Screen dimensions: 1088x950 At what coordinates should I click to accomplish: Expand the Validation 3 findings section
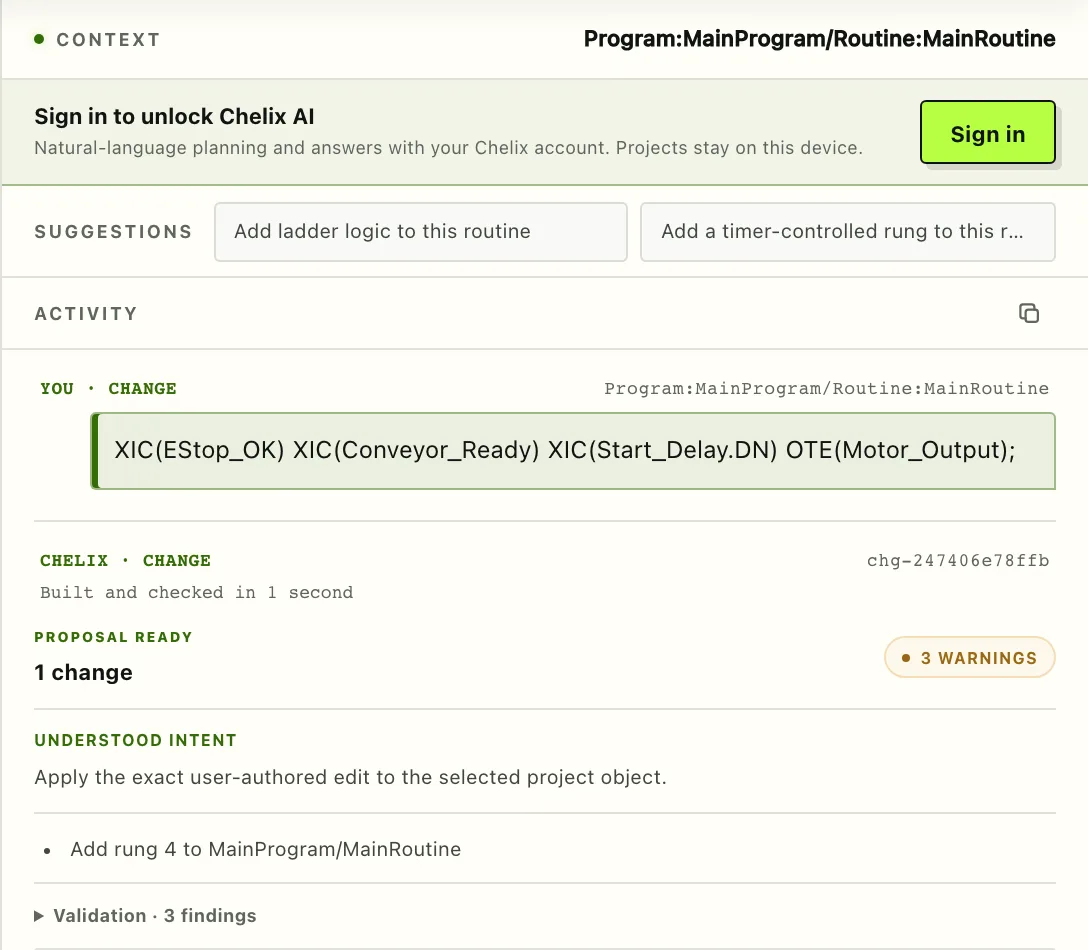[146, 915]
